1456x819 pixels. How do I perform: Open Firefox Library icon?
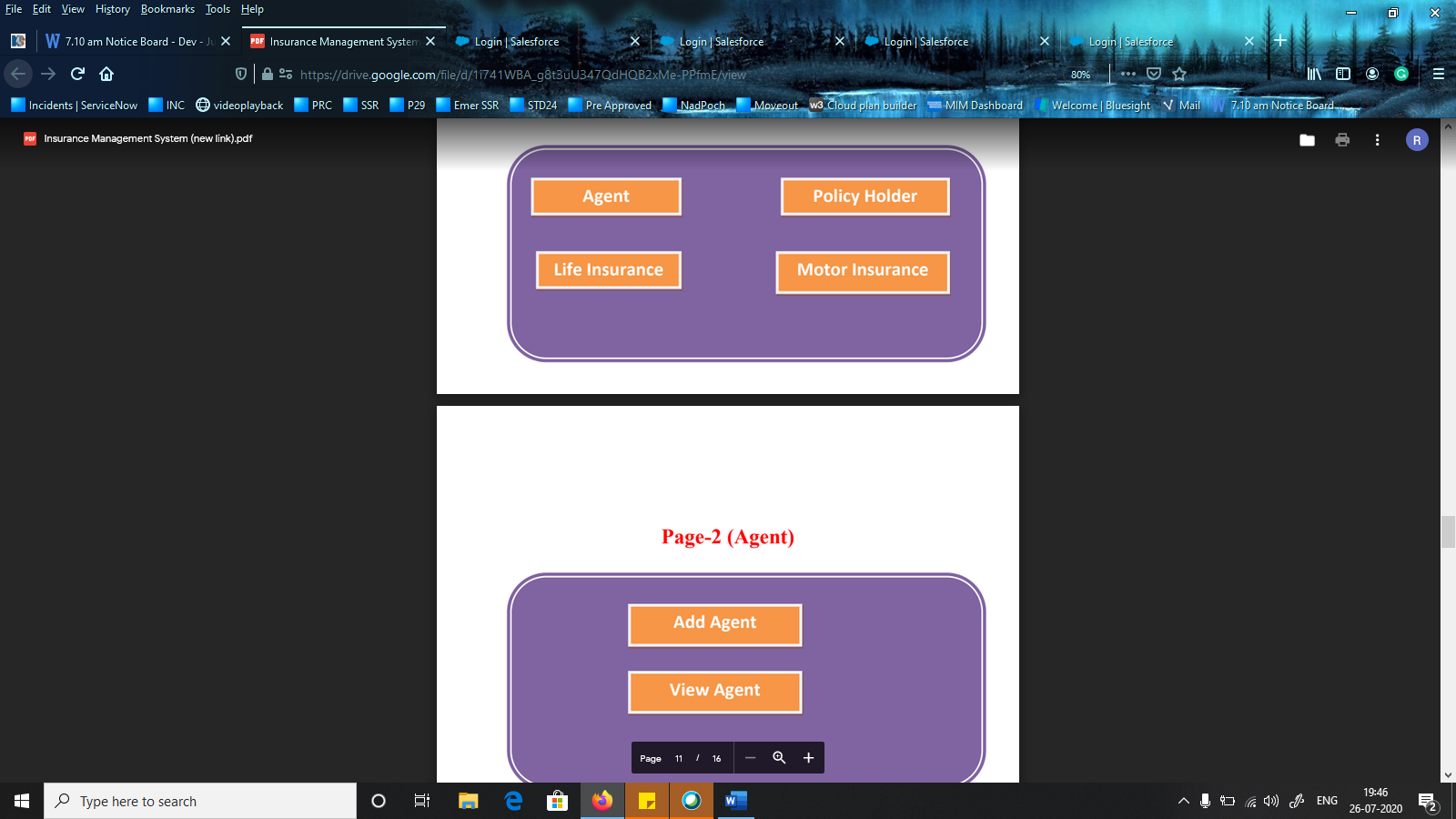[1314, 74]
